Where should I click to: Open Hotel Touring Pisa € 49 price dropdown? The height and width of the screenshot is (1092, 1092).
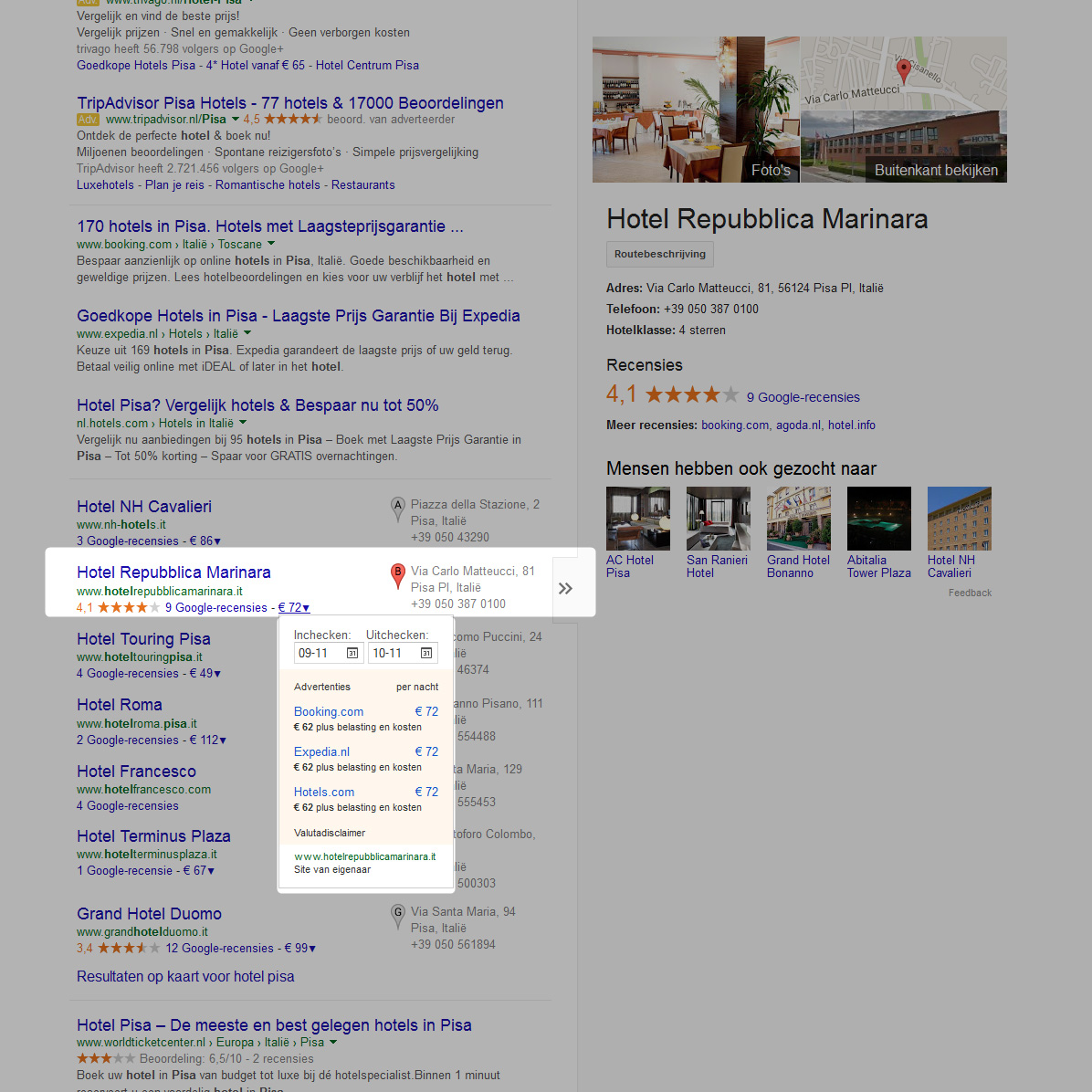pyautogui.click(x=205, y=674)
